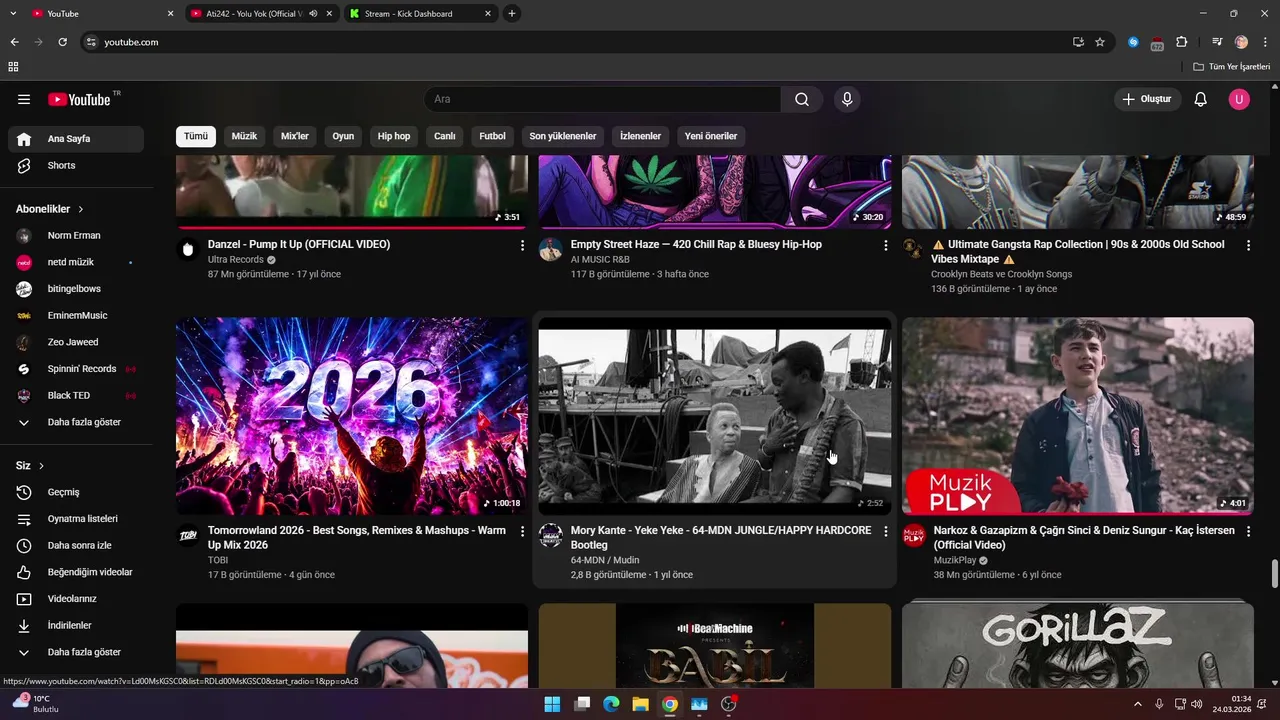Open File Explorer from taskbar
The image size is (1280, 720).
(x=640, y=704)
